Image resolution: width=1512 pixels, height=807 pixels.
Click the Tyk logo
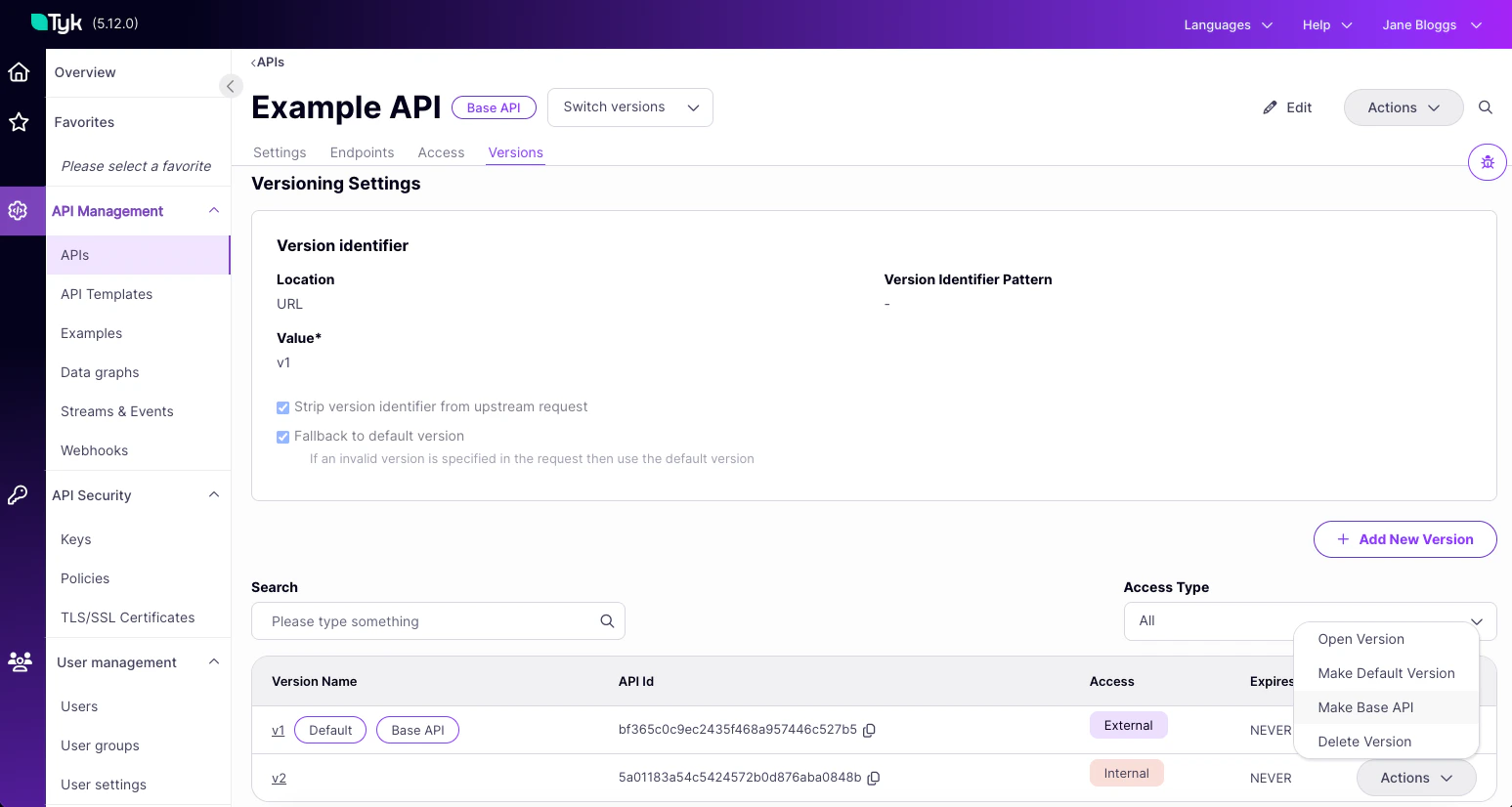point(54,22)
